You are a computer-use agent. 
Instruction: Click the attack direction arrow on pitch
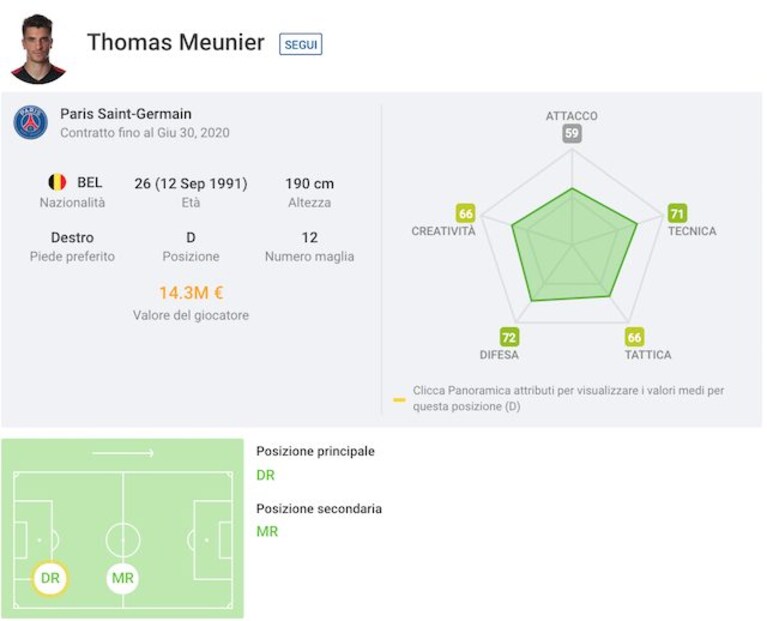(123, 453)
